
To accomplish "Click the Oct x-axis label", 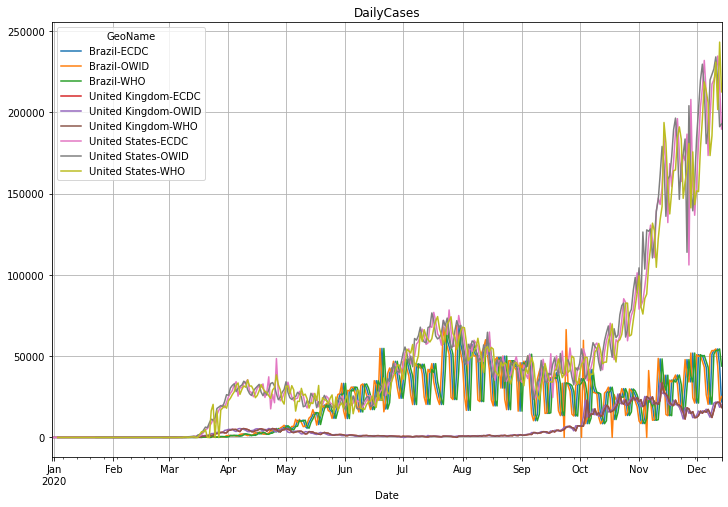I will click(579, 469).
